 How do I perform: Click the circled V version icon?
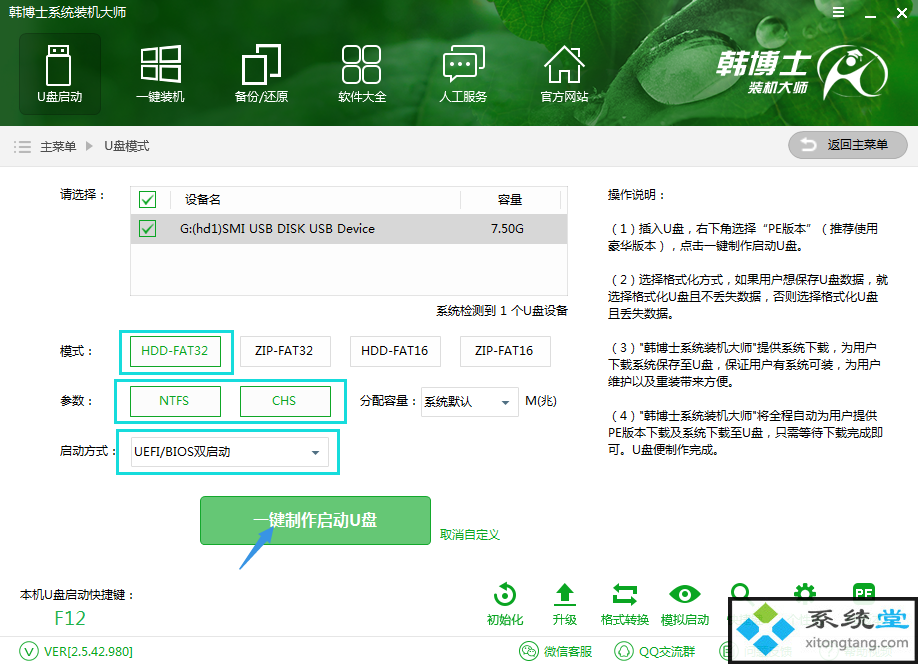pos(29,651)
